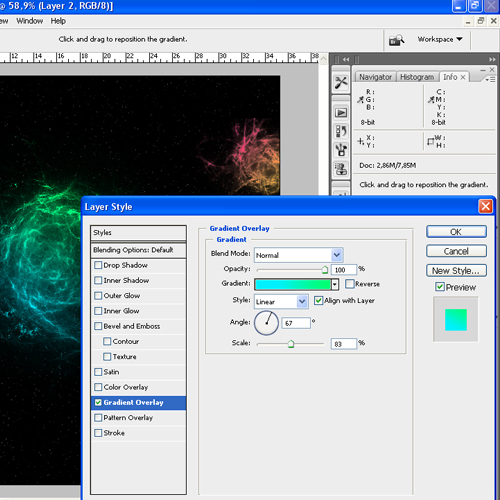
Task: Click the Opacity slider handle
Action: tap(325, 270)
